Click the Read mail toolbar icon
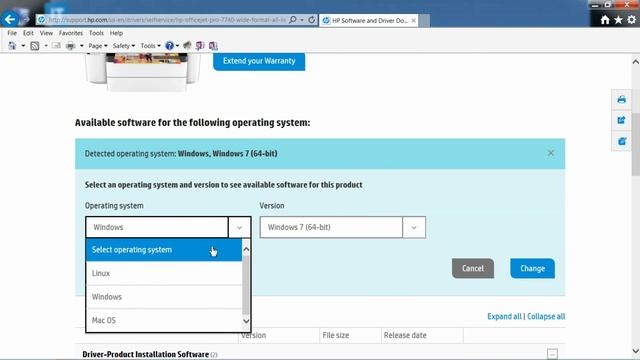This screenshot has width=640, height=360. tap(56, 46)
